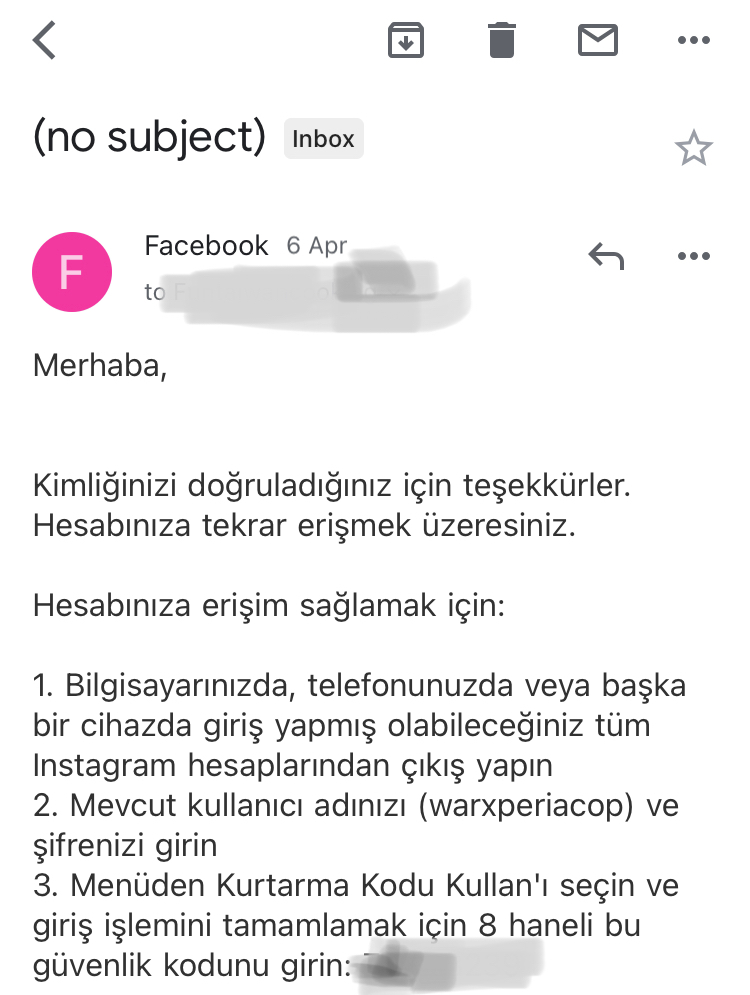
Task: Open the top toolbar more options menu
Action: [x=693, y=41]
